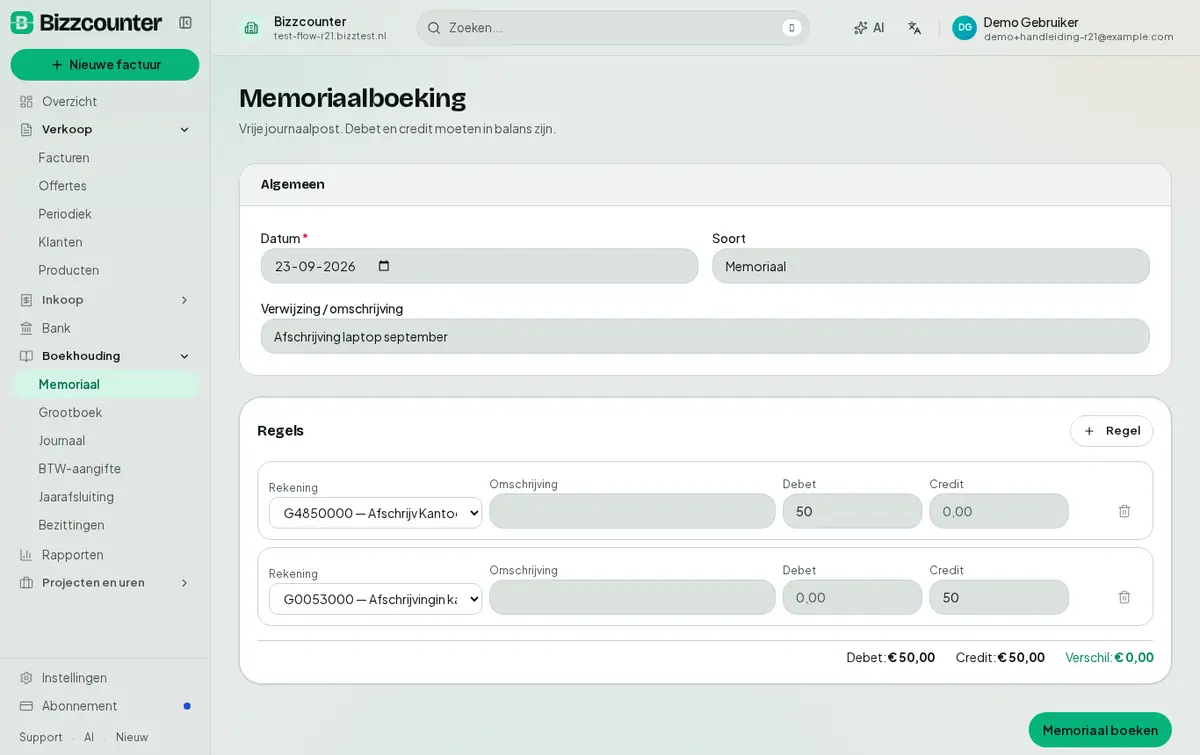Select Memoriaal in sidebar
Image resolution: width=1200 pixels, height=755 pixels.
(x=105, y=384)
